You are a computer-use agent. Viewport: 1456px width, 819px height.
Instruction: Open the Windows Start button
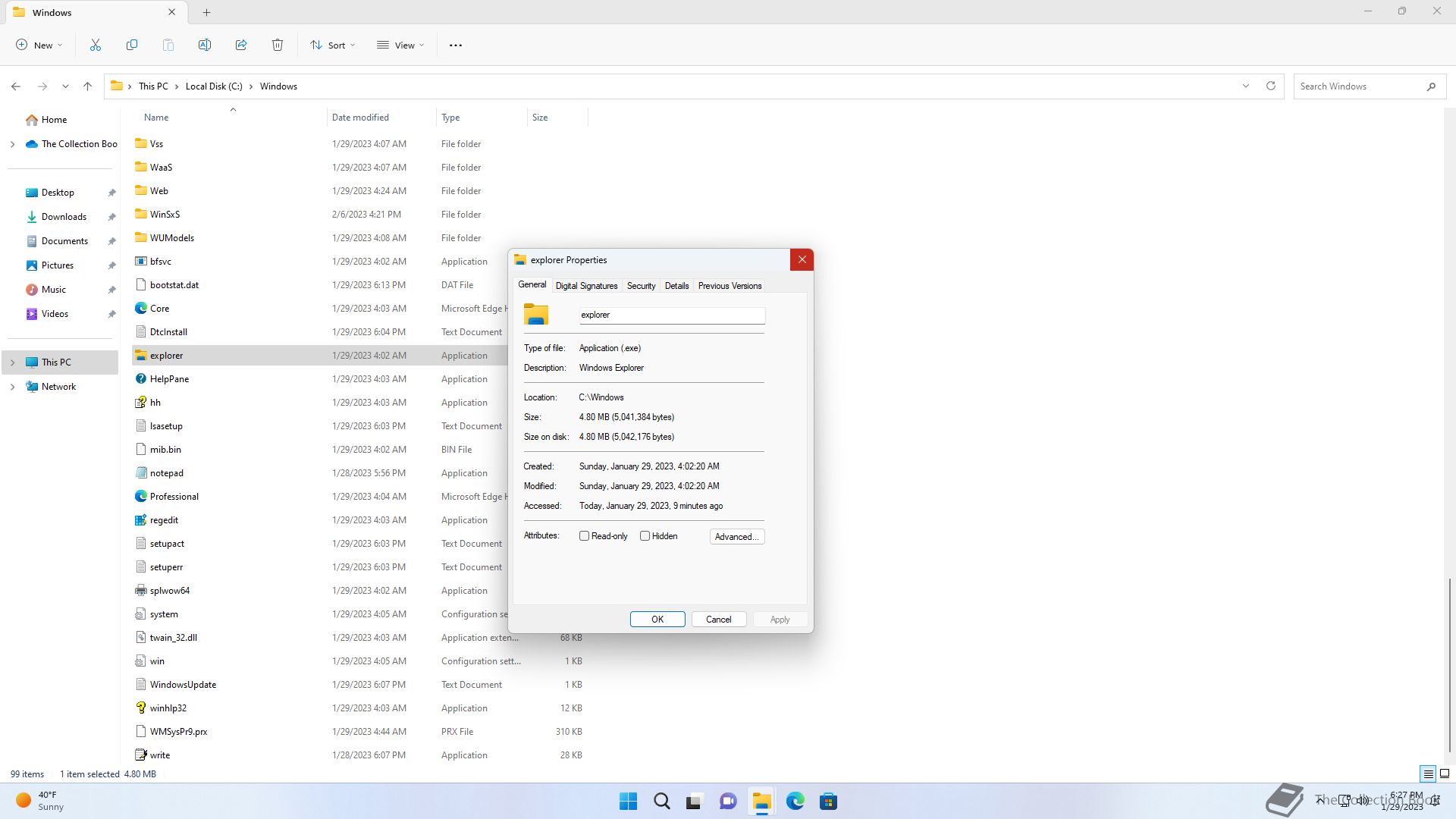click(629, 802)
